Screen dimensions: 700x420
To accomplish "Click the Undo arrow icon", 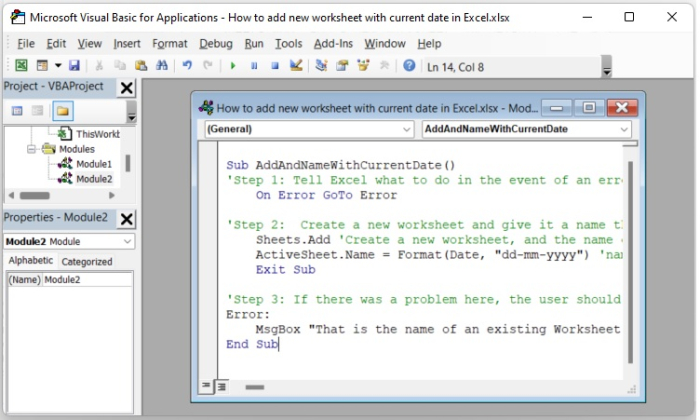I will tap(187, 66).
